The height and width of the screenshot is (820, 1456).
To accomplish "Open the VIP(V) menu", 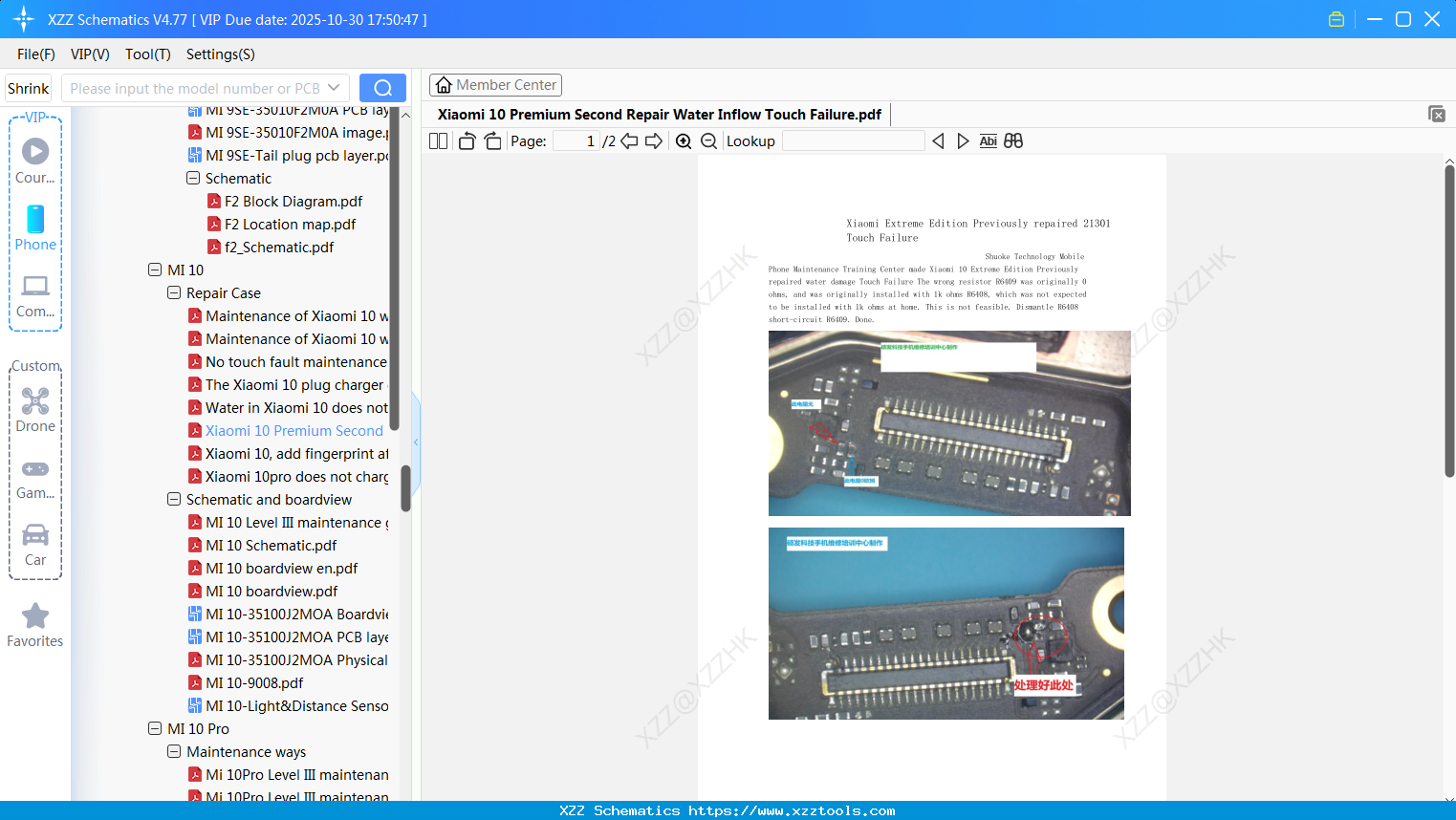I will [x=90, y=54].
